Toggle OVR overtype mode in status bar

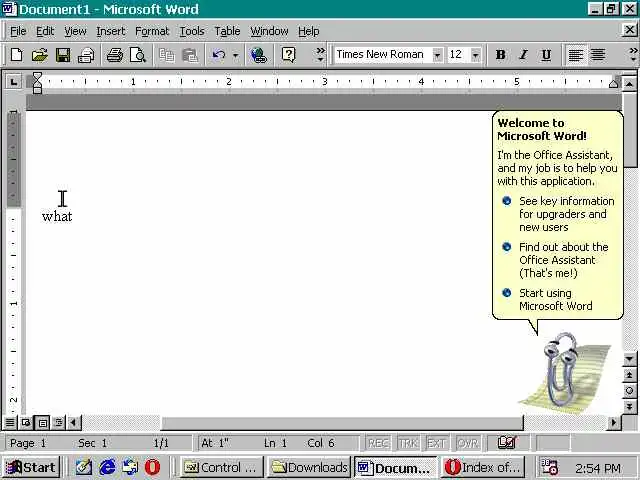tap(468, 443)
